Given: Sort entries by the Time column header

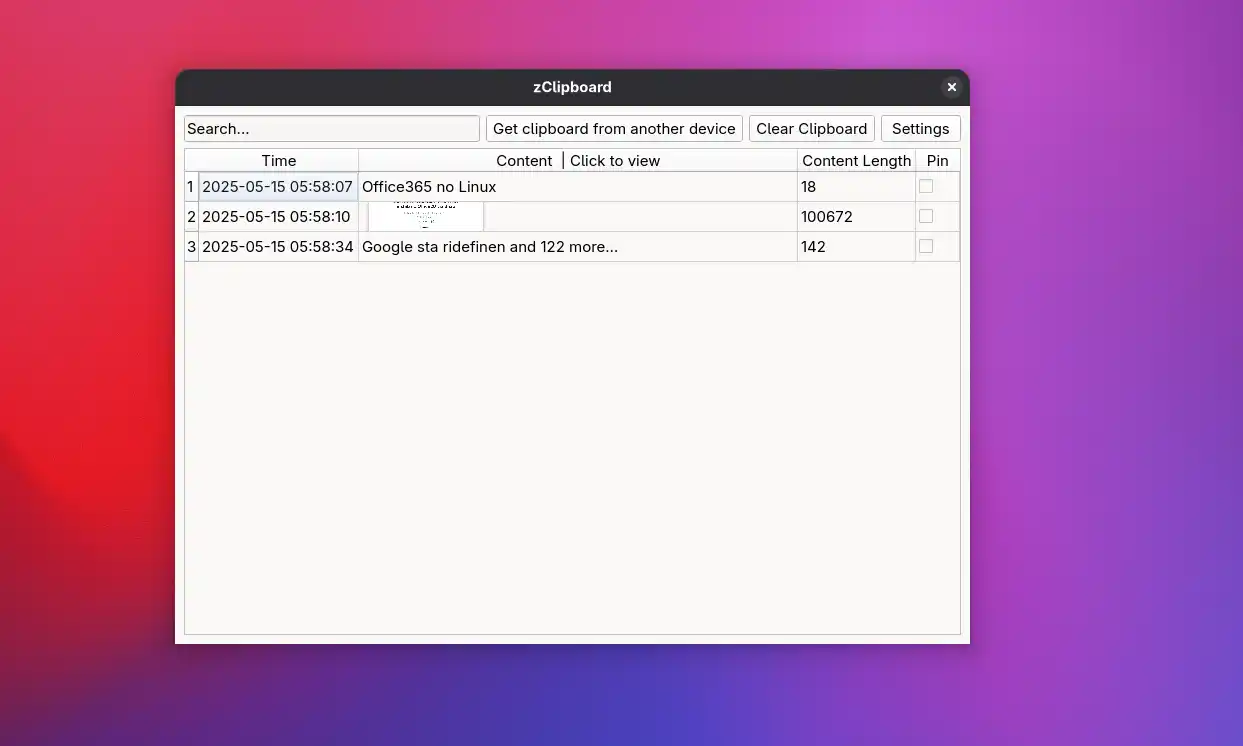Looking at the screenshot, I should click(278, 160).
